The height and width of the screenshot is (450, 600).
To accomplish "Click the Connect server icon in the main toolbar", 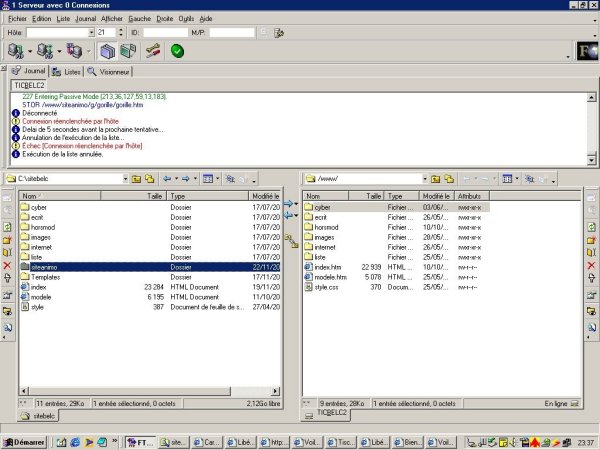I will pos(16,51).
